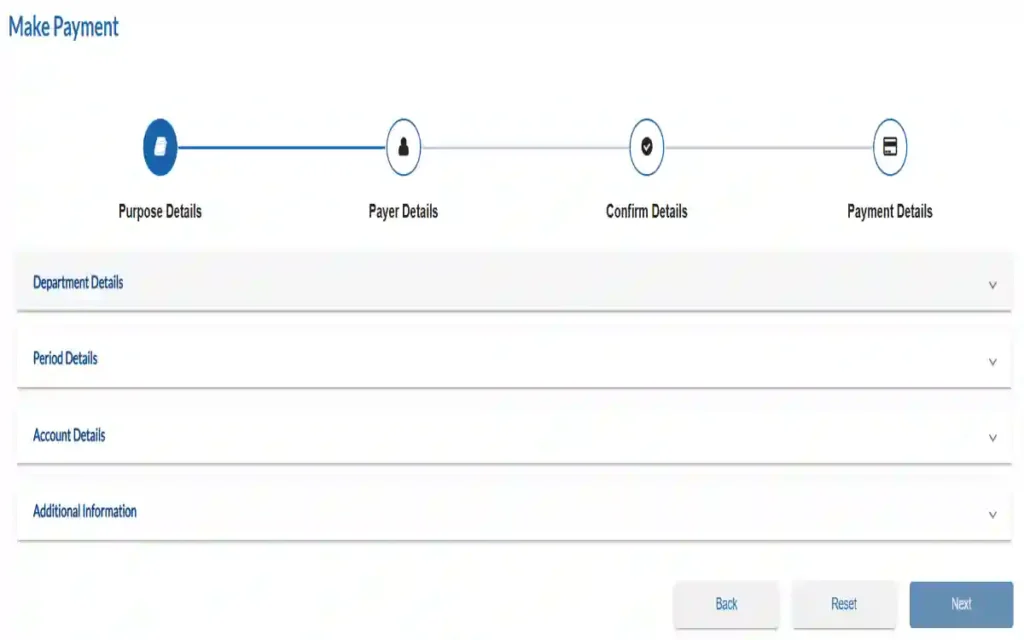Open the Additional Information section title
Viewport: 1024px width, 640px height.
(x=85, y=512)
